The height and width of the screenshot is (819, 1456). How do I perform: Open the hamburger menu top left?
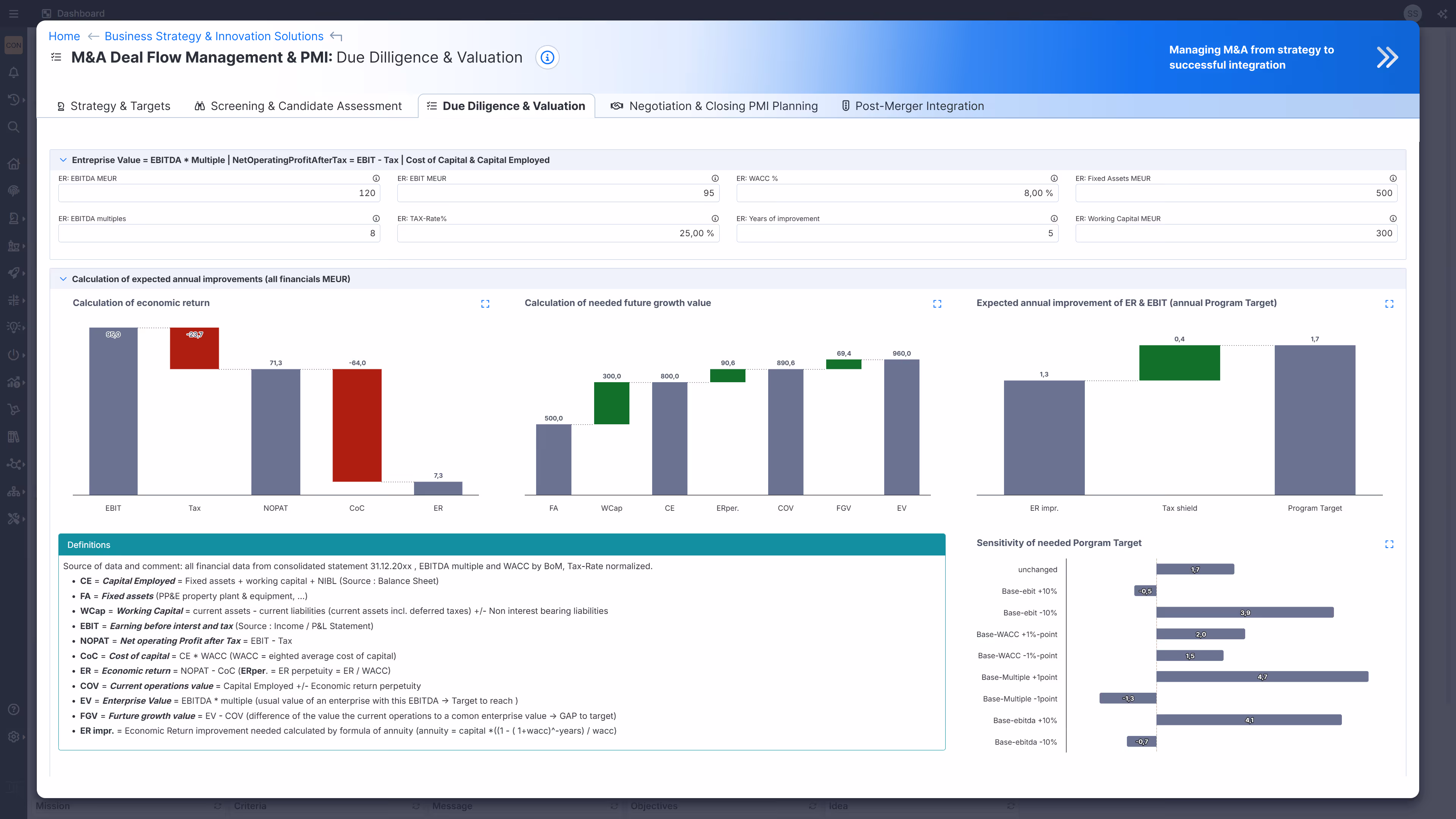[14, 13]
